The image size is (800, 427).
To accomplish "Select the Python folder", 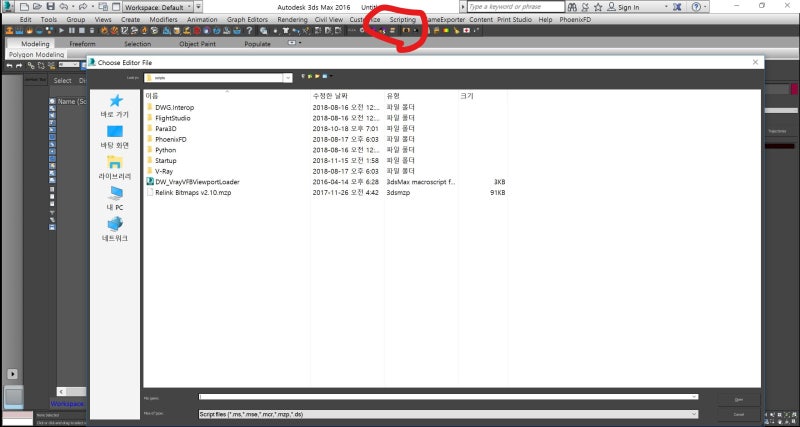I will click(x=165, y=150).
